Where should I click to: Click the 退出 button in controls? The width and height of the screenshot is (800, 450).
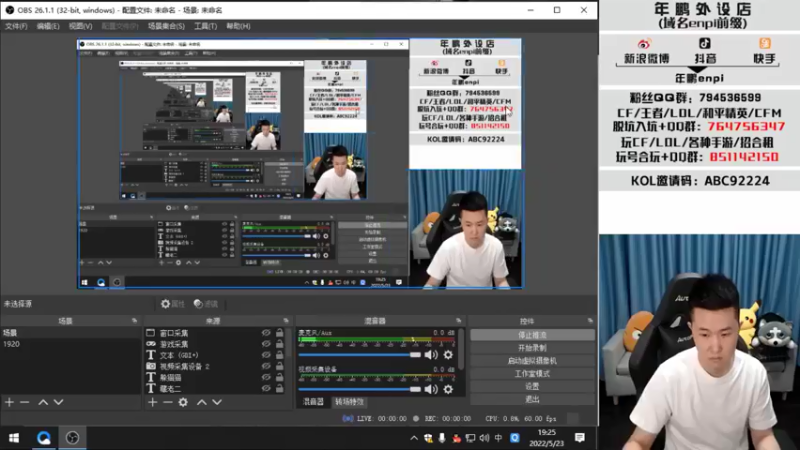pos(532,399)
